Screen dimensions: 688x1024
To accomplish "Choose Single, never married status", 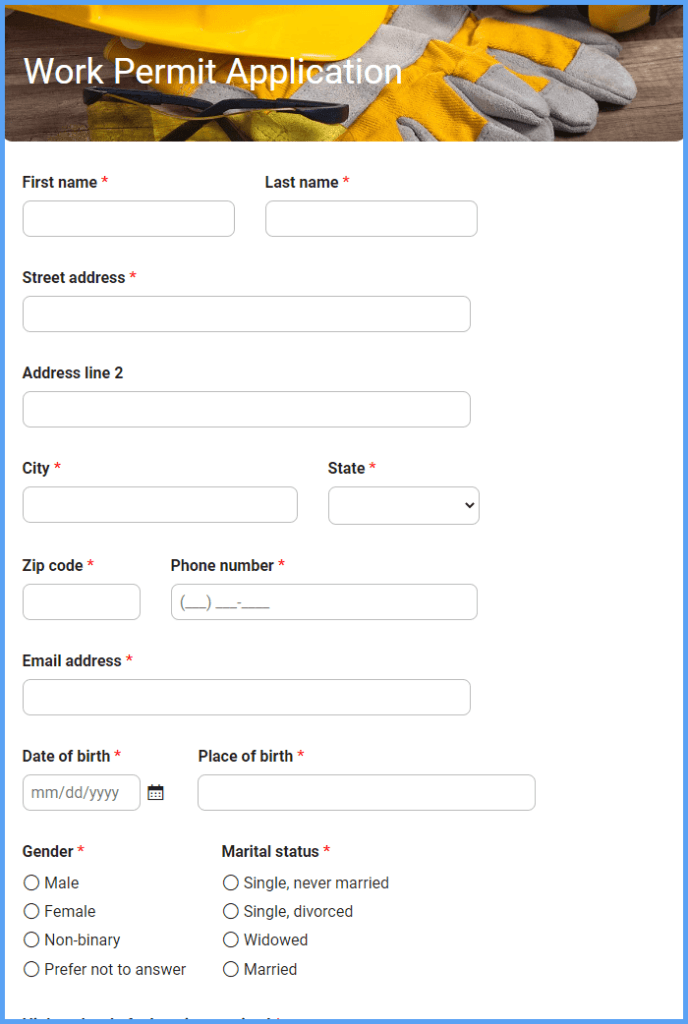I will pyautogui.click(x=231, y=883).
